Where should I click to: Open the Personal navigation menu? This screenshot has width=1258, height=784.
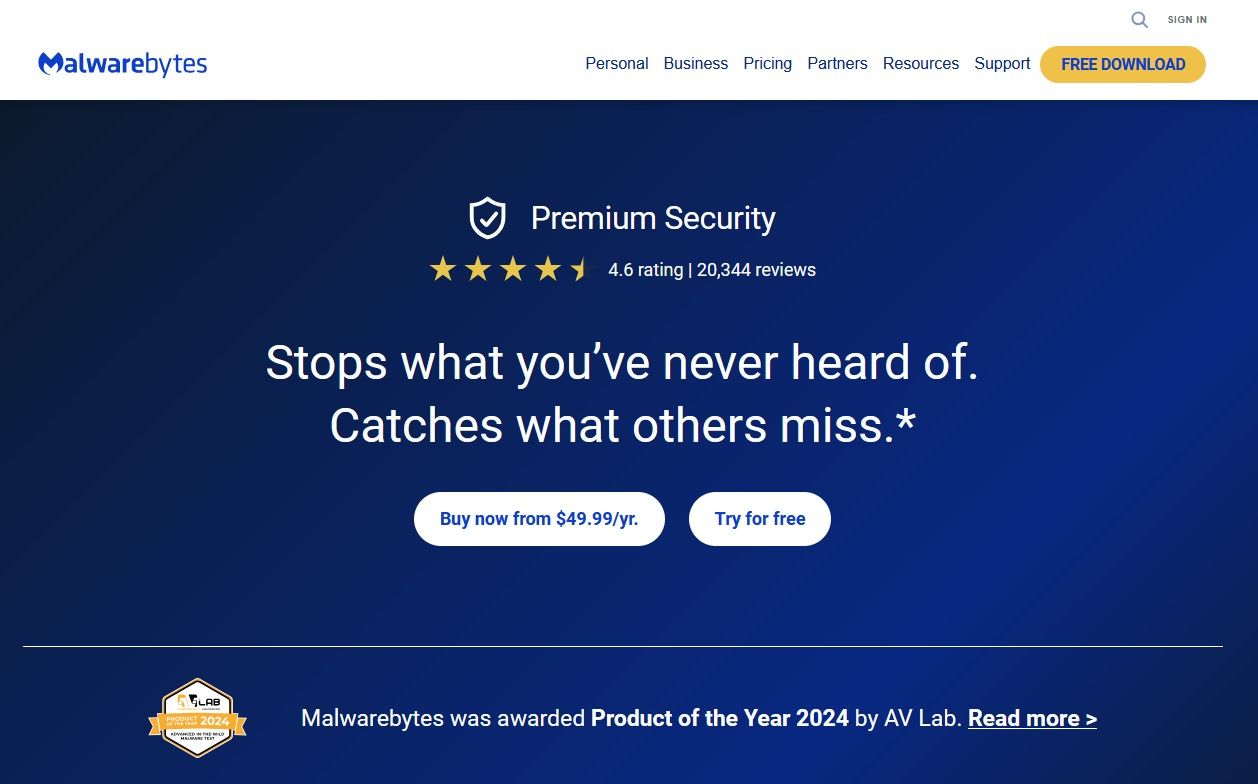coord(616,63)
